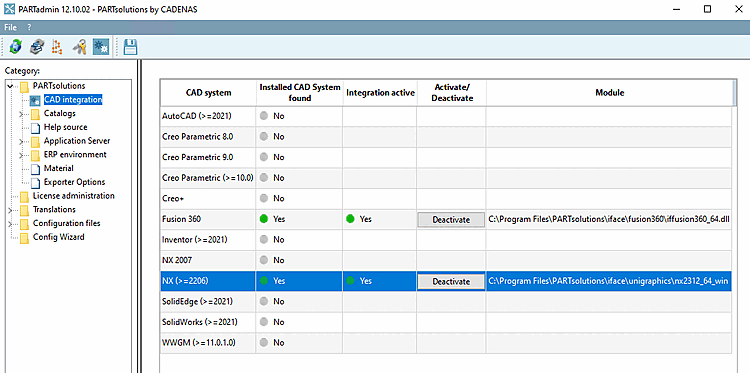
Task: Select the Exporter Options tree item
Action: click(74, 182)
